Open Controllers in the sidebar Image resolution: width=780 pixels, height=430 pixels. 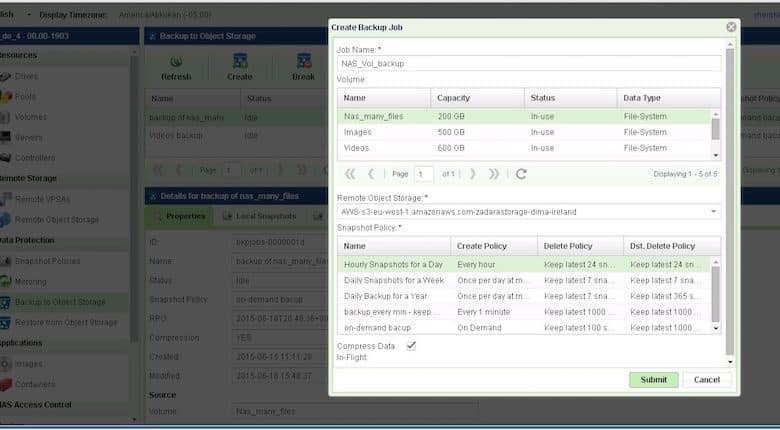pyautogui.click(x=35, y=158)
